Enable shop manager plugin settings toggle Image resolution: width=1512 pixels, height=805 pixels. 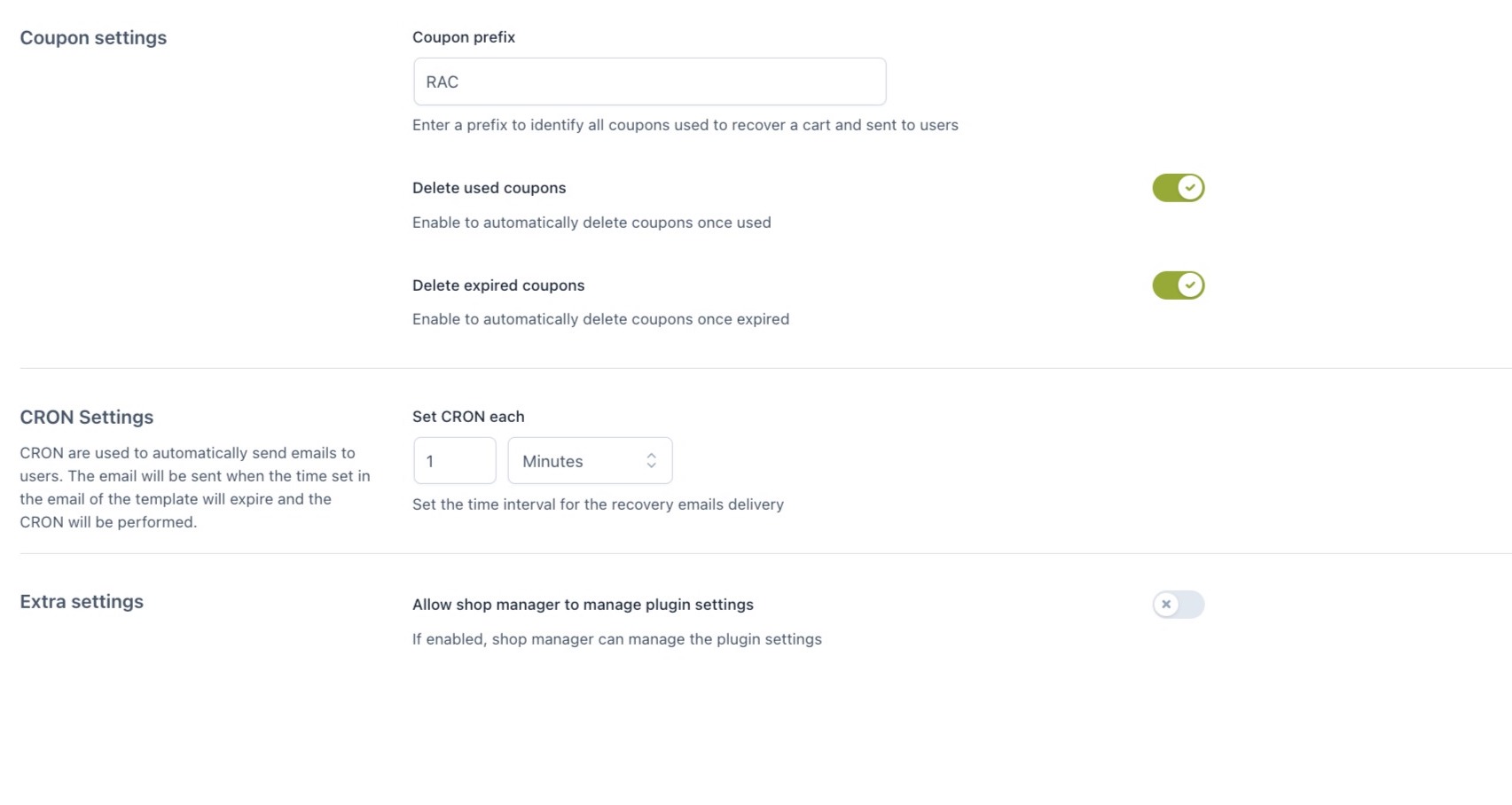(1178, 605)
